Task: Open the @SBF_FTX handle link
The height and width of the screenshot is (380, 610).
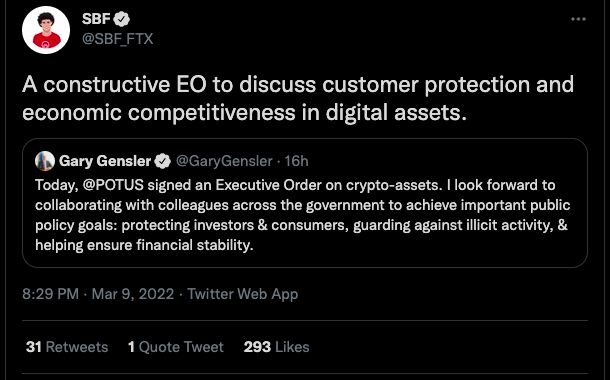Action: 117,39
